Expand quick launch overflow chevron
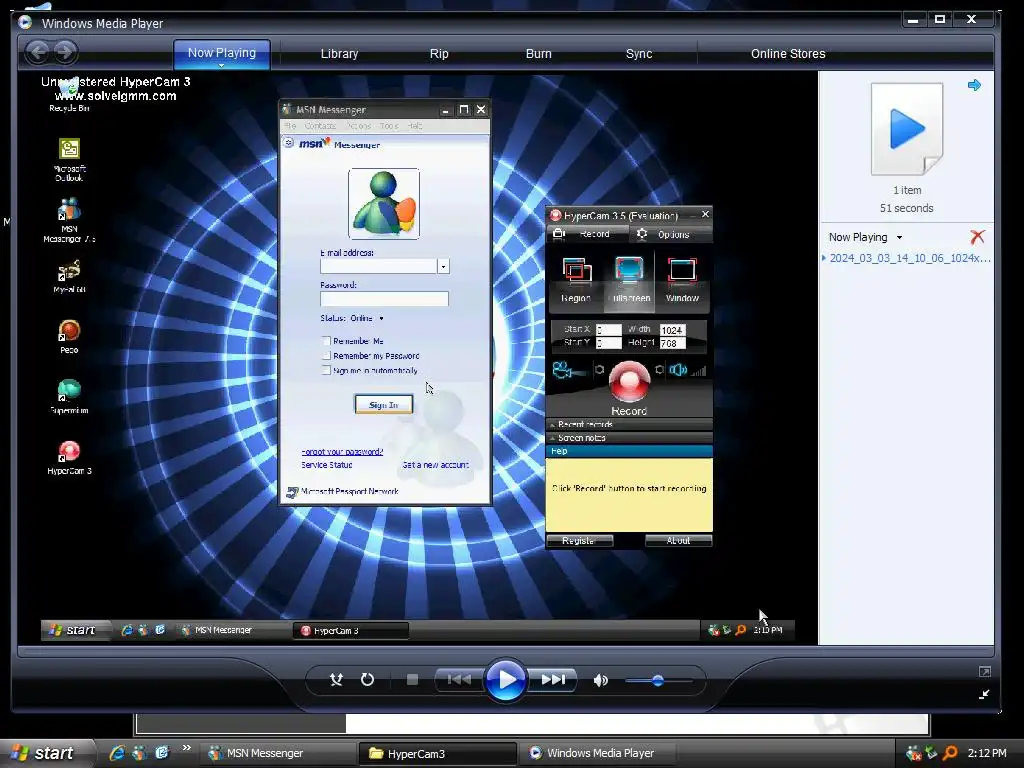The image size is (1024, 768). point(187,748)
